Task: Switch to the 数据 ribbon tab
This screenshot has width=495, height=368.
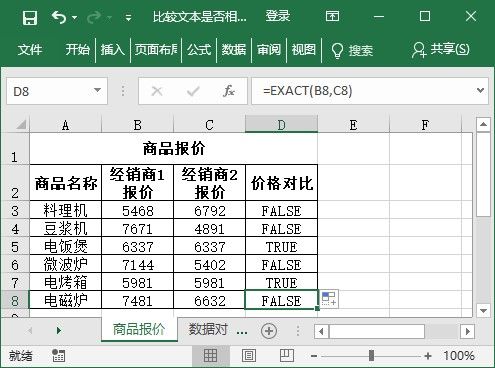Action: pyautogui.click(x=234, y=50)
